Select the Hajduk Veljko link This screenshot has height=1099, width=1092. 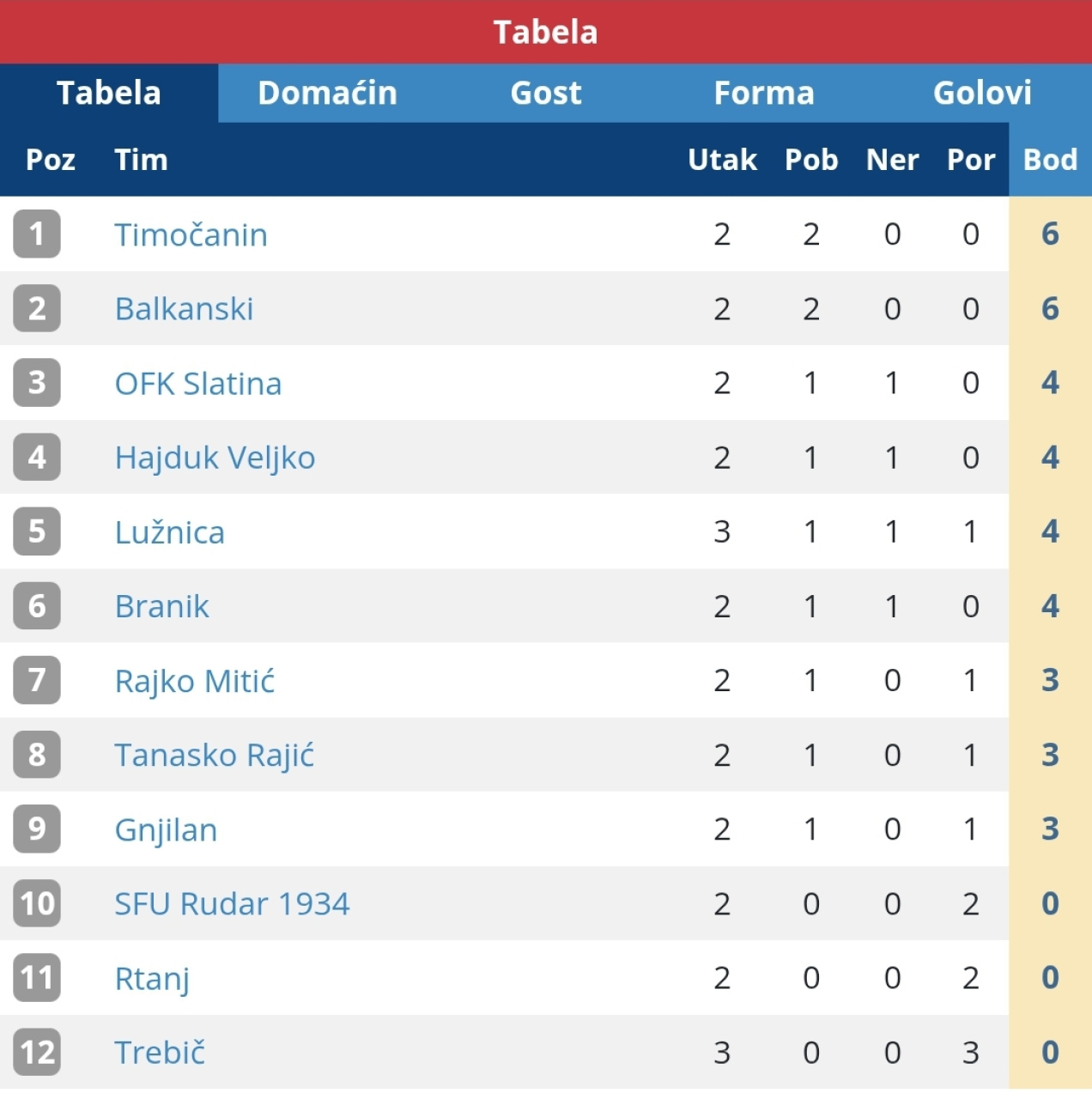pos(215,458)
